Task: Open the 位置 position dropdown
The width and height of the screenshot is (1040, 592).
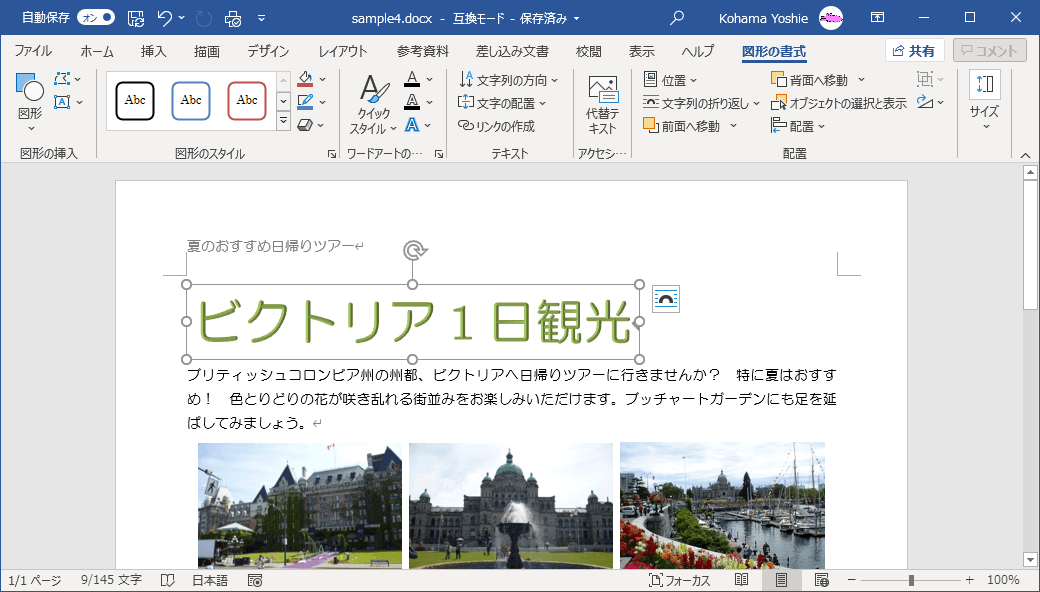Action: click(671, 80)
